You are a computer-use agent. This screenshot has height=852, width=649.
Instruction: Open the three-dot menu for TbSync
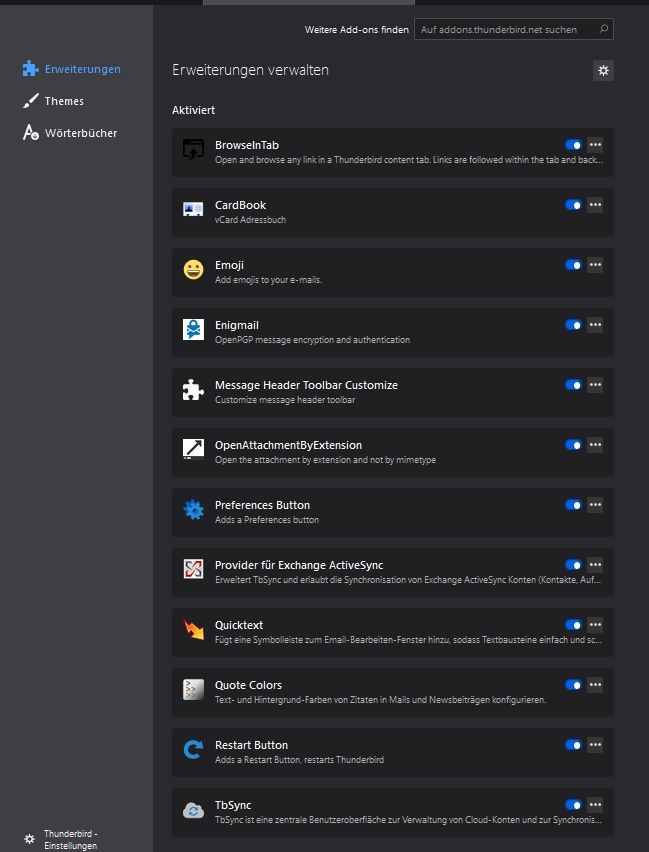tap(595, 805)
